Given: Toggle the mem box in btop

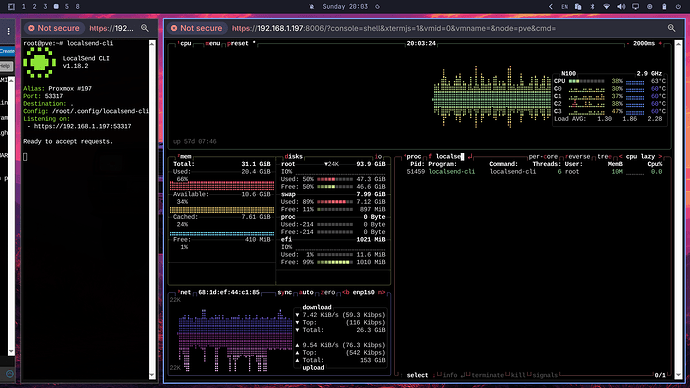Looking at the screenshot, I should coord(184,157).
